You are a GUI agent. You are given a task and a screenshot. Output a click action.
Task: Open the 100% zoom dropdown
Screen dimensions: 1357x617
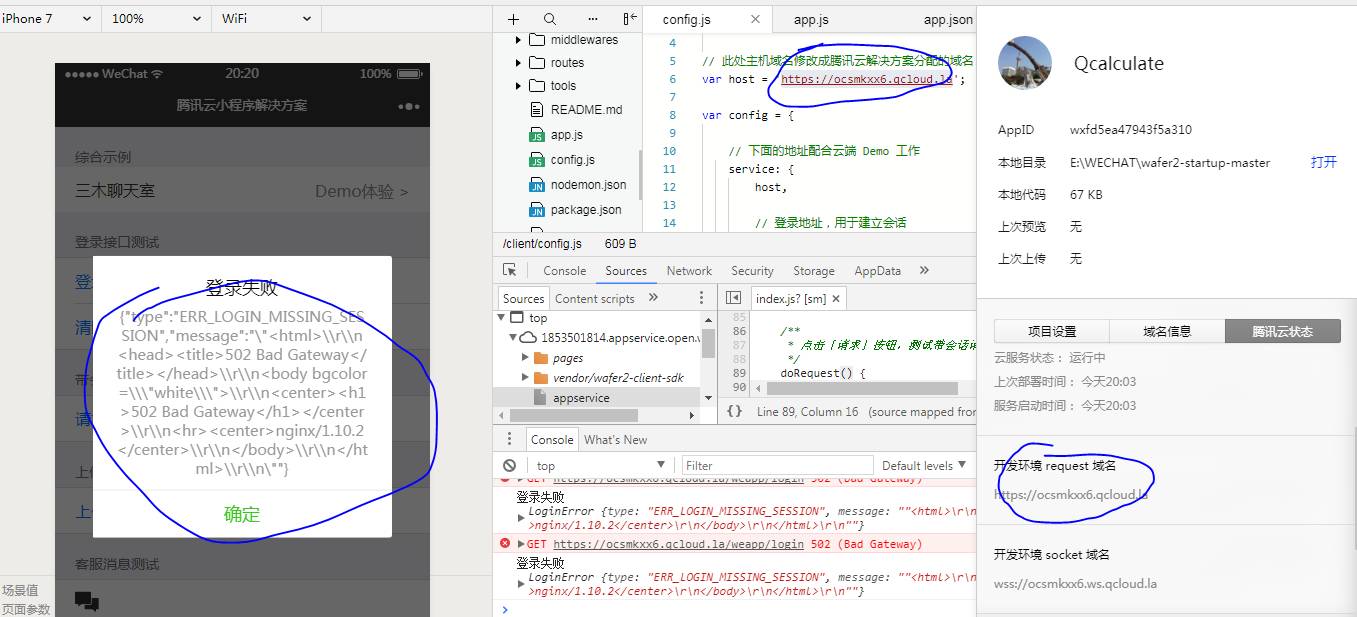tap(155, 19)
